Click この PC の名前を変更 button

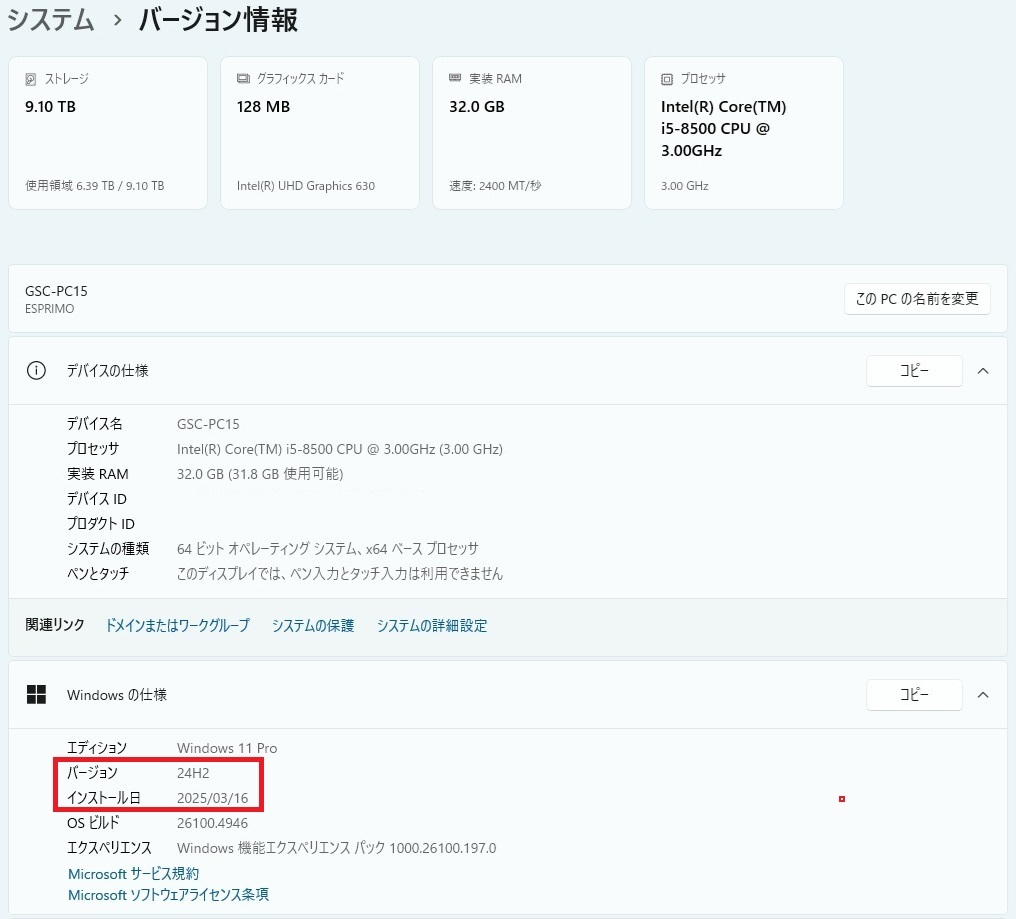click(x=917, y=299)
